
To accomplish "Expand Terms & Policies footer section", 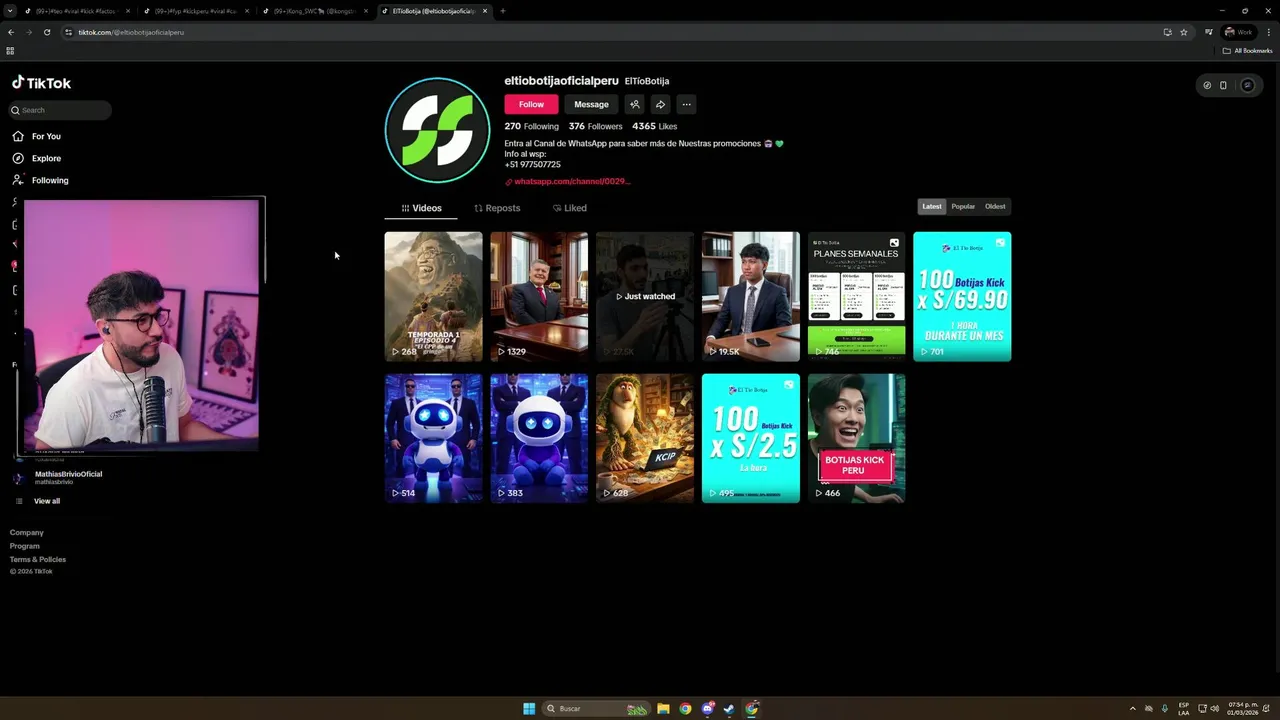I will [x=38, y=559].
